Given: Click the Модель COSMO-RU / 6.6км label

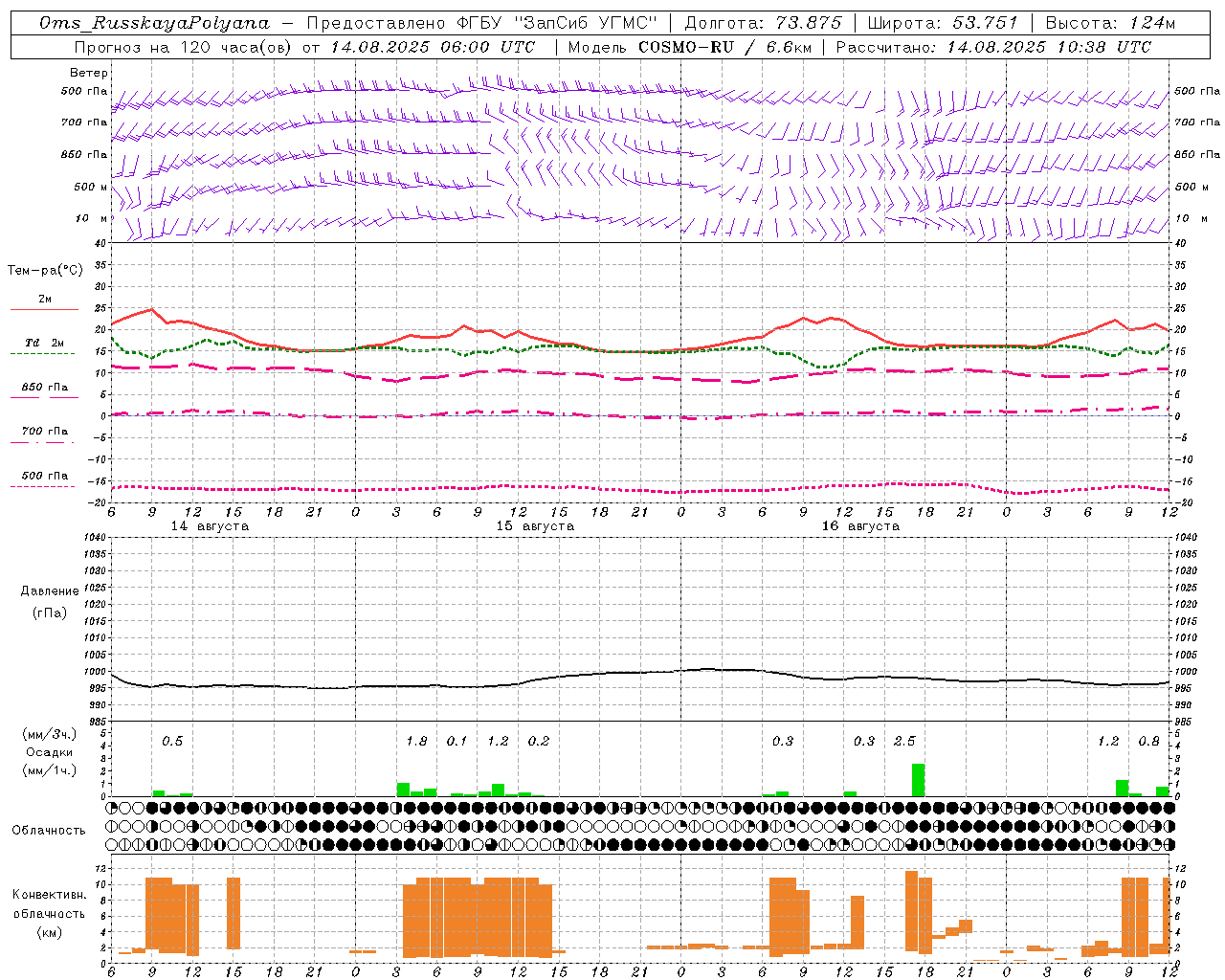Looking at the screenshot, I should point(689,47).
